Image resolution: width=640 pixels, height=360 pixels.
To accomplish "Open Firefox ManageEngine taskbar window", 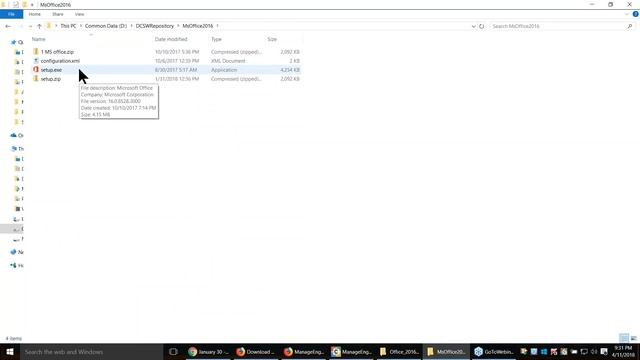I will click(x=304, y=352).
